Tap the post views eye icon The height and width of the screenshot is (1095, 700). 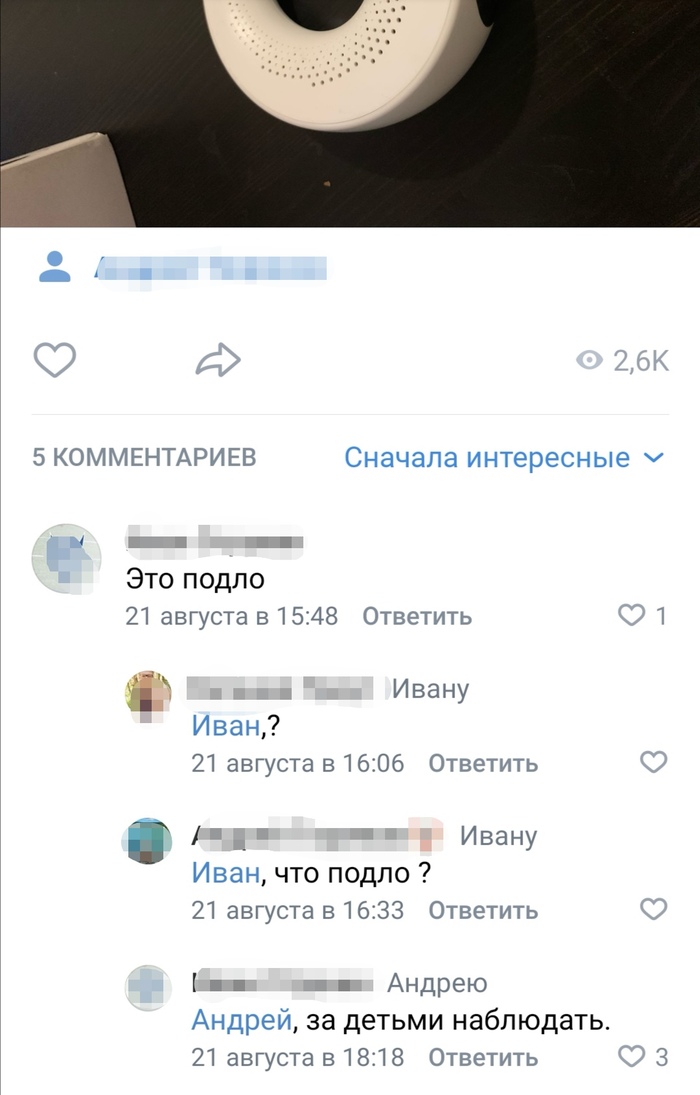point(589,360)
